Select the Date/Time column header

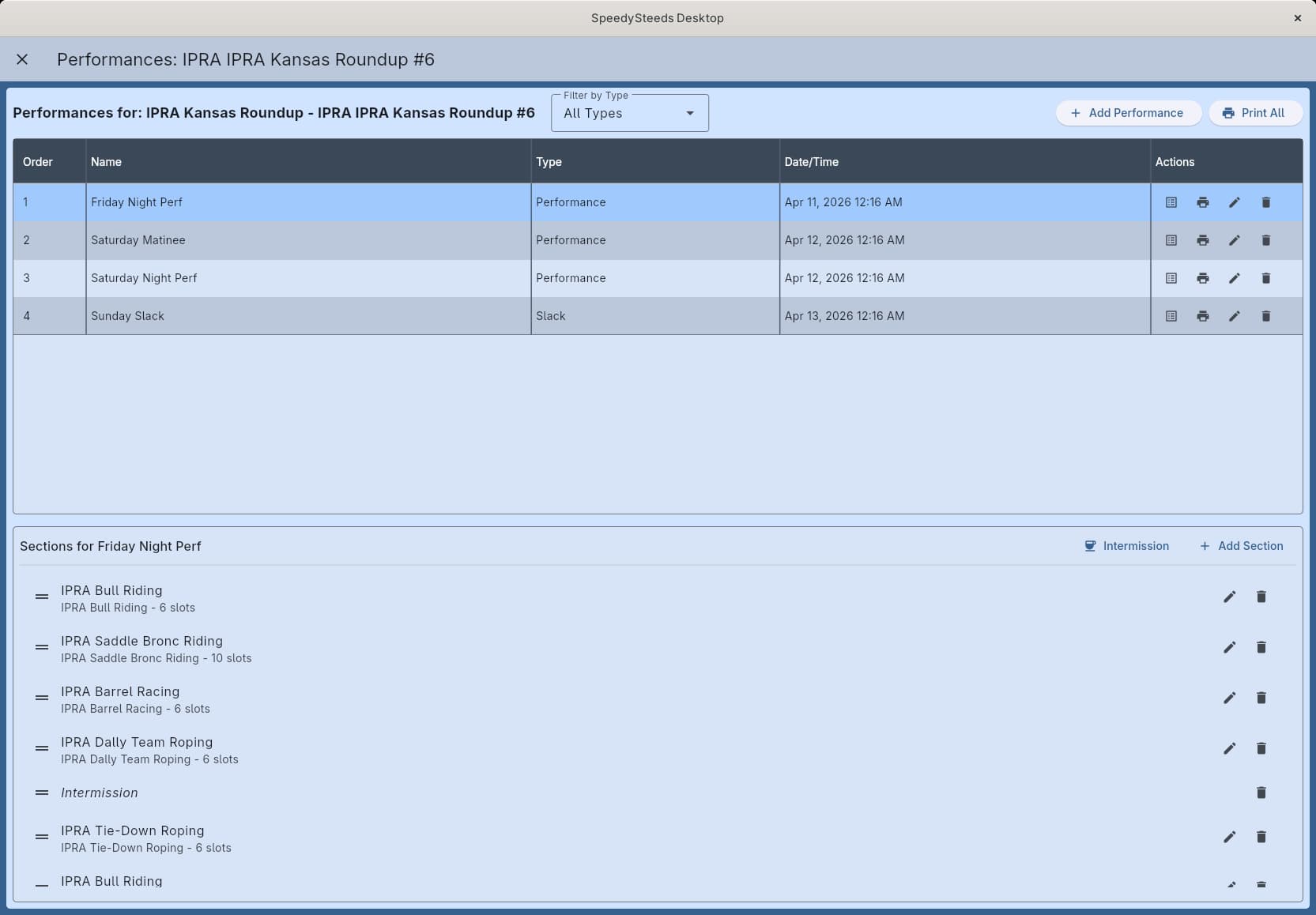click(965, 162)
